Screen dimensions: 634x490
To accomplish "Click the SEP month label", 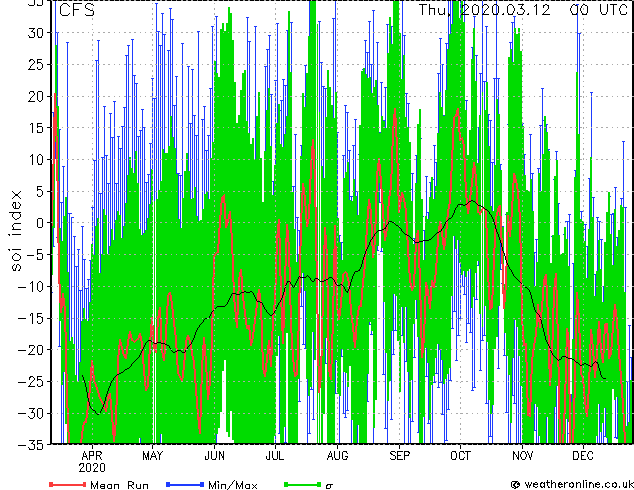I will coord(399,456).
